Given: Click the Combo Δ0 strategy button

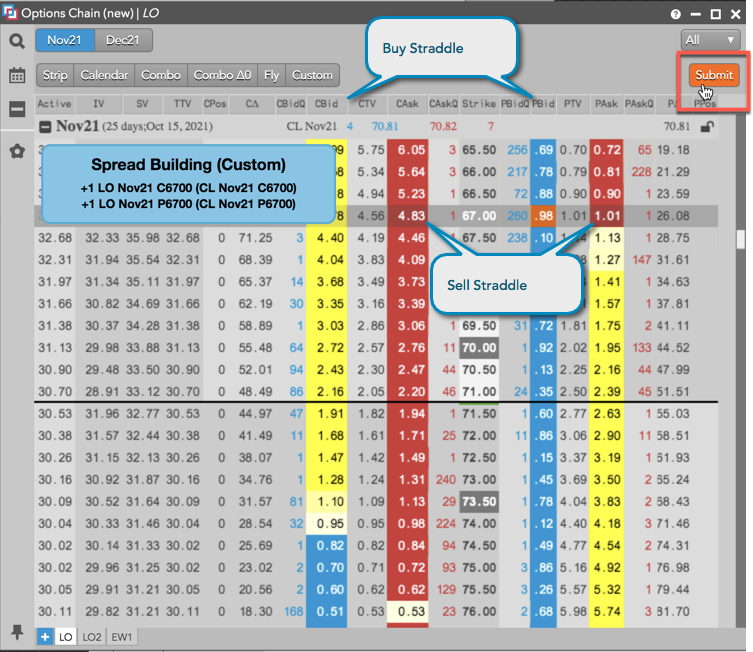Looking at the screenshot, I should [x=222, y=75].
